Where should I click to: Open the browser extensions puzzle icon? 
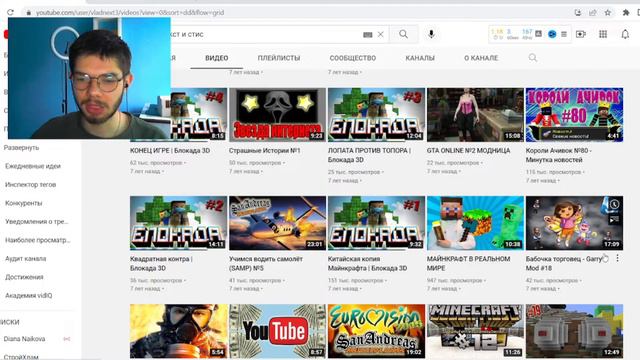(x=626, y=13)
